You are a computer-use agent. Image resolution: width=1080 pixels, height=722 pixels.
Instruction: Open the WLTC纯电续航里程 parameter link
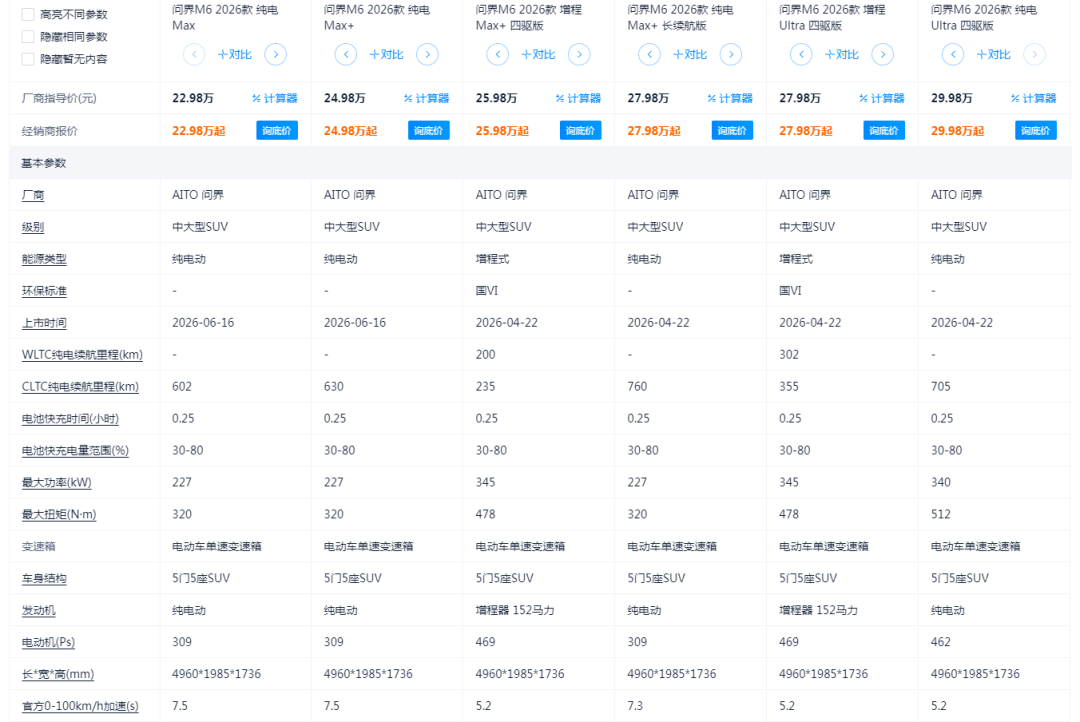83,355
